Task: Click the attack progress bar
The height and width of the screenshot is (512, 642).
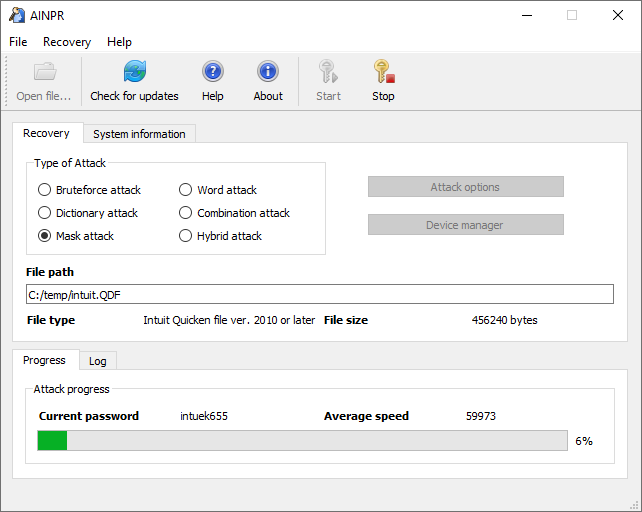Action: point(302,441)
